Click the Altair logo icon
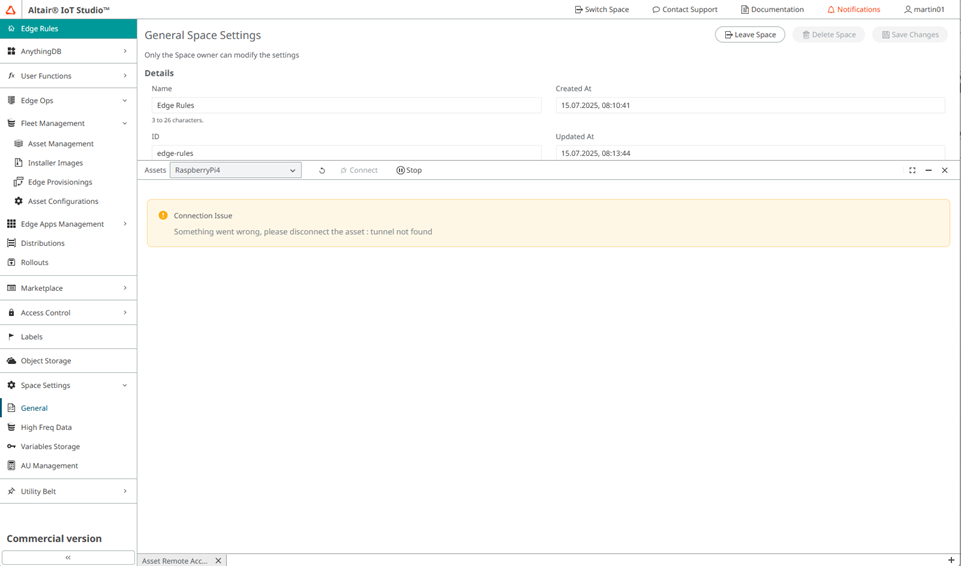Image resolution: width=961 pixels, height=566 pixels. (12, 10)
